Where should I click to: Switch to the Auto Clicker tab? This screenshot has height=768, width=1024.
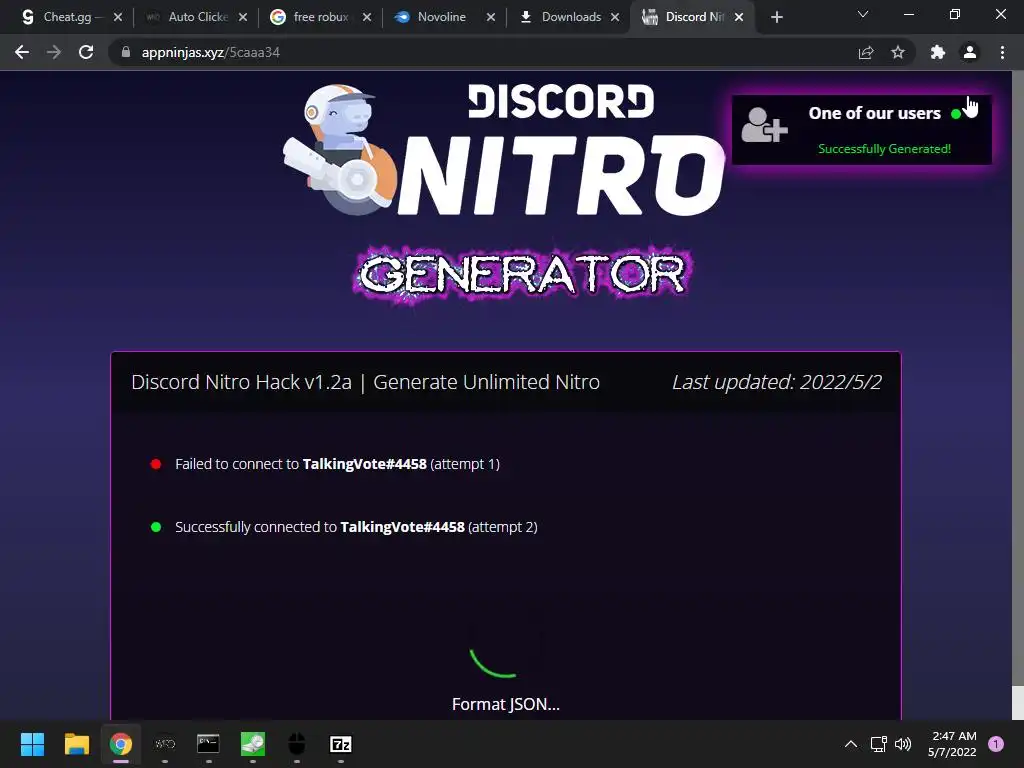(194, 17)
